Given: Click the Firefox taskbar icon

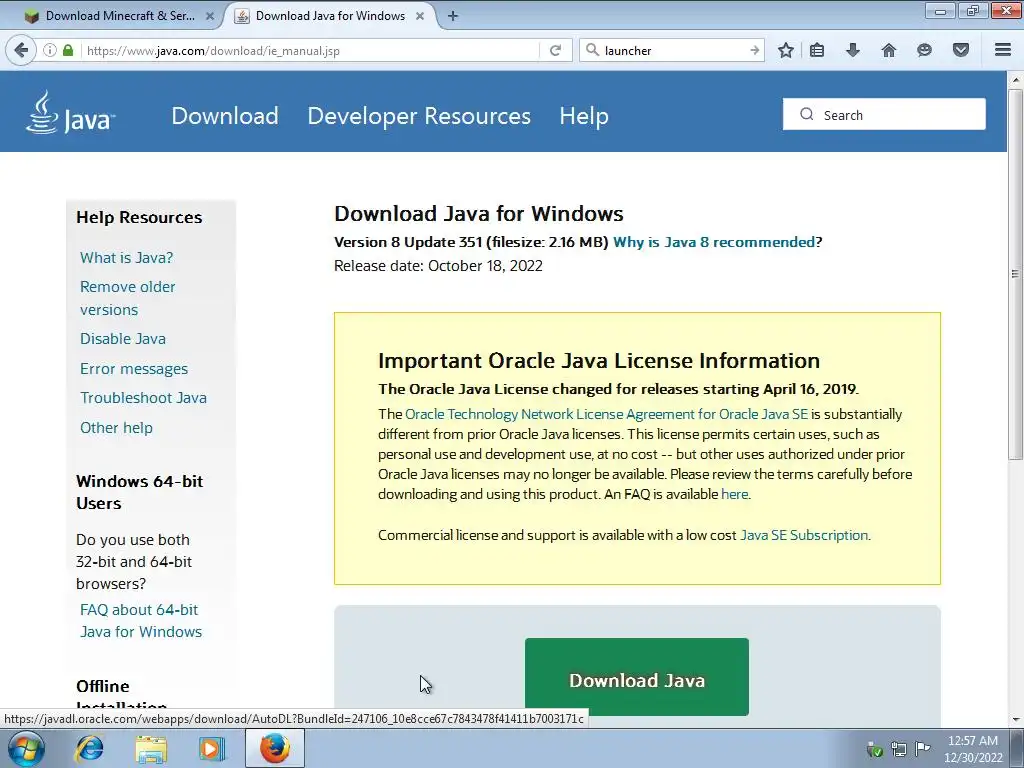Looking at the screenshot, I should (x=275, y=748).
